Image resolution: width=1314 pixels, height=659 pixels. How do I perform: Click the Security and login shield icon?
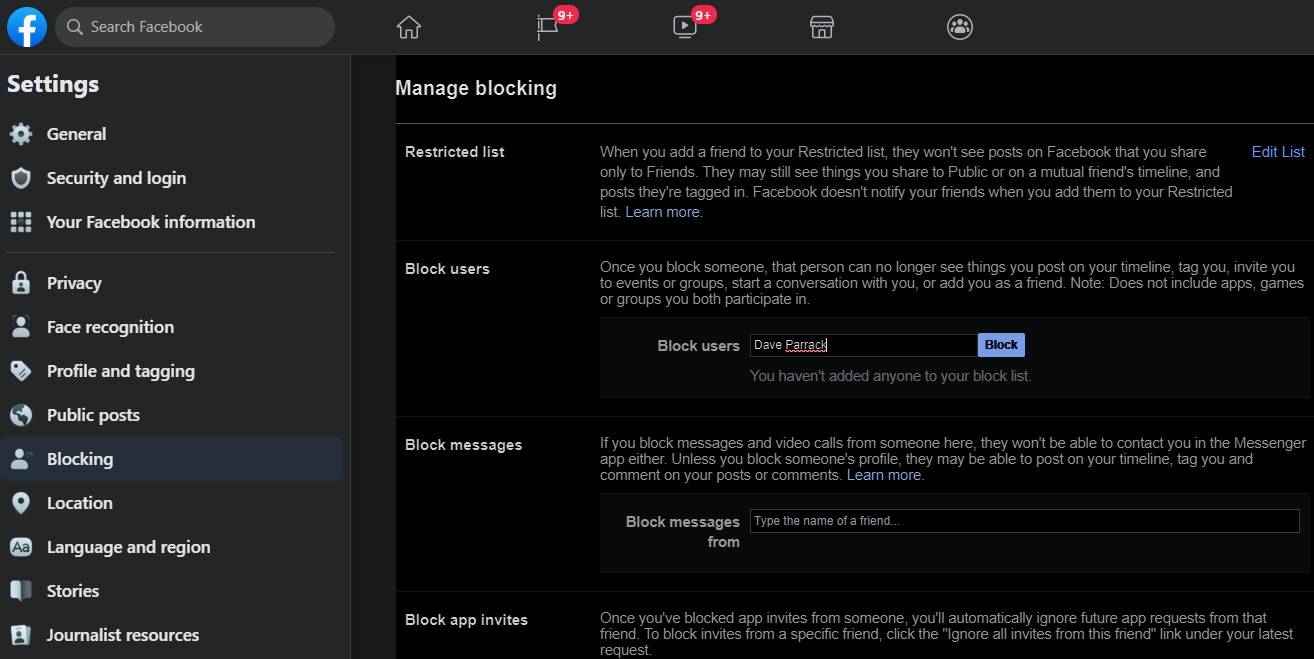(21, 178)
